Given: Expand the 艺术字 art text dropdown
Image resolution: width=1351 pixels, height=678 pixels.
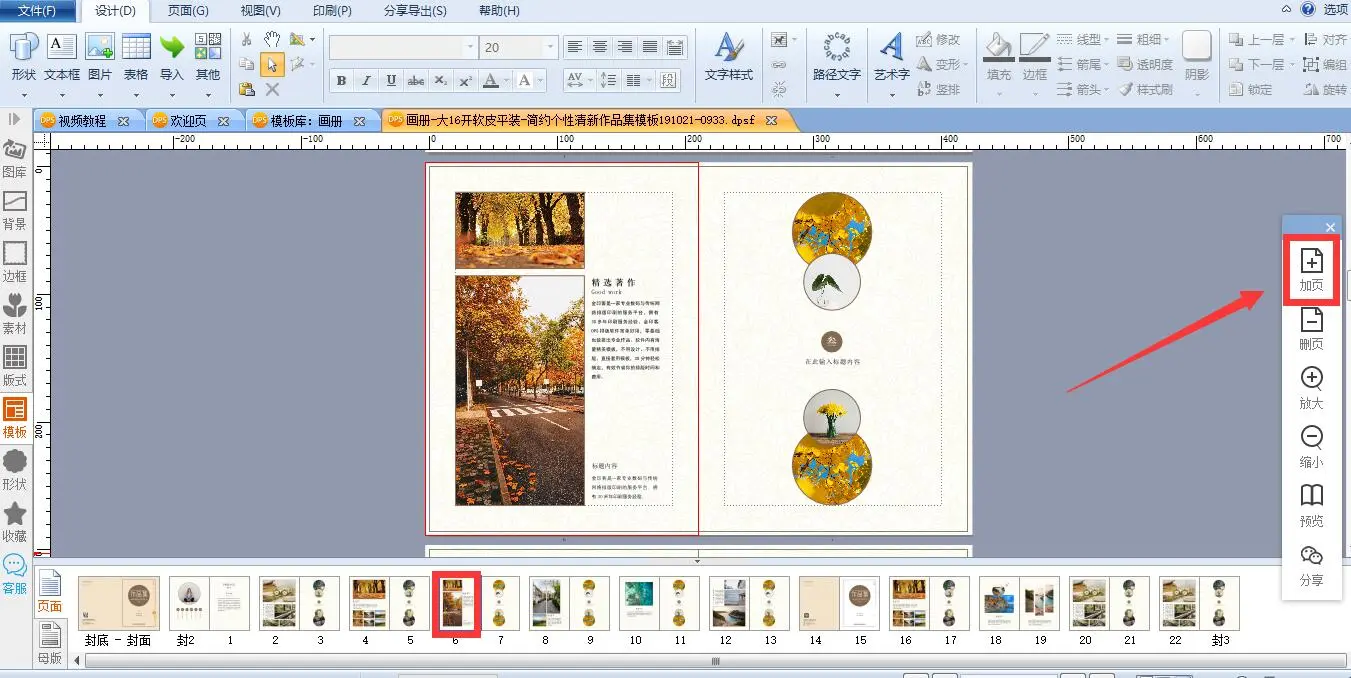Looking at the screenshot, I should (892, 94).
